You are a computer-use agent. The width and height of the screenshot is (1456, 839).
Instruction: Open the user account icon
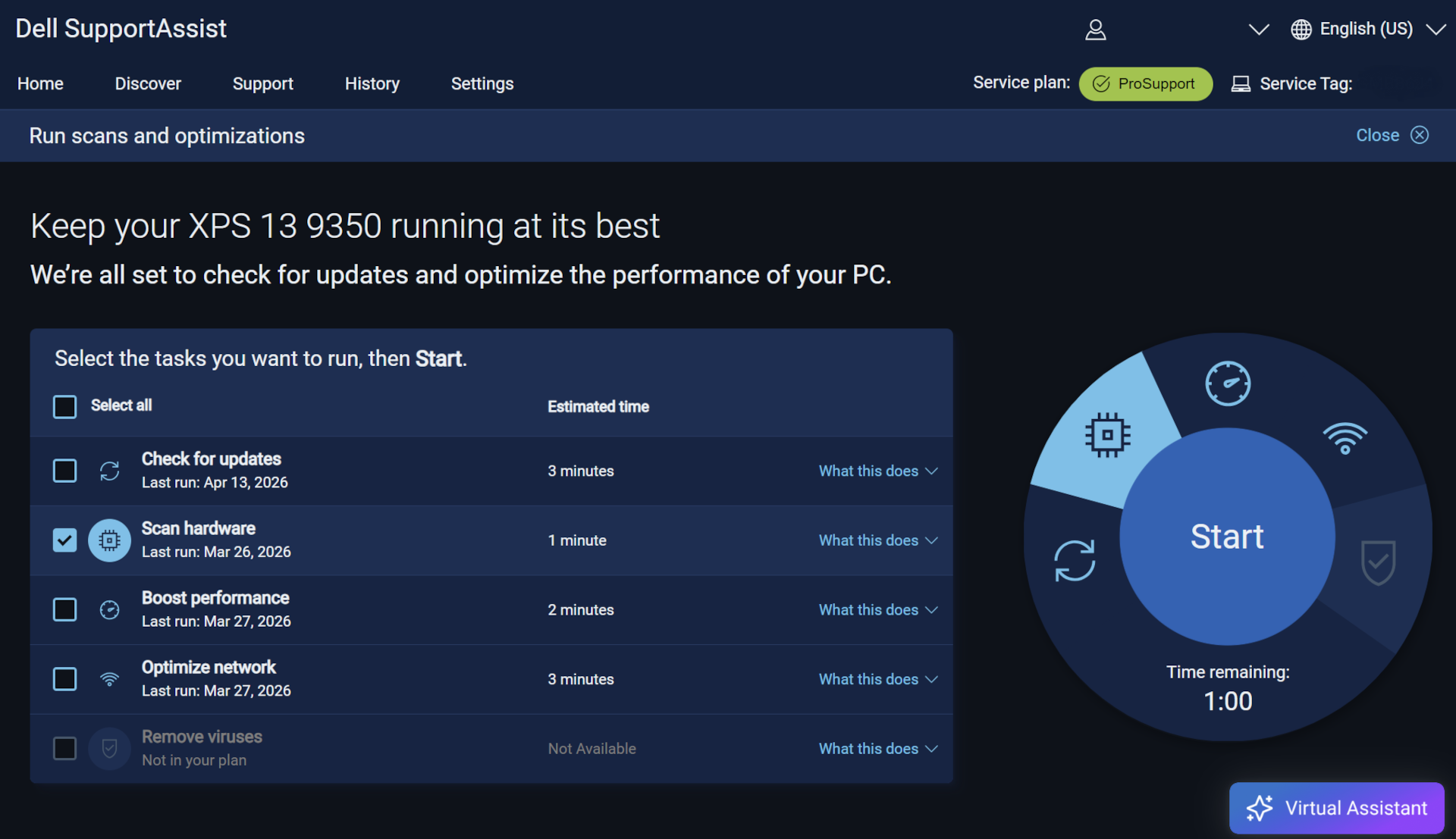pyautogui.click(x=1095, y=30)
